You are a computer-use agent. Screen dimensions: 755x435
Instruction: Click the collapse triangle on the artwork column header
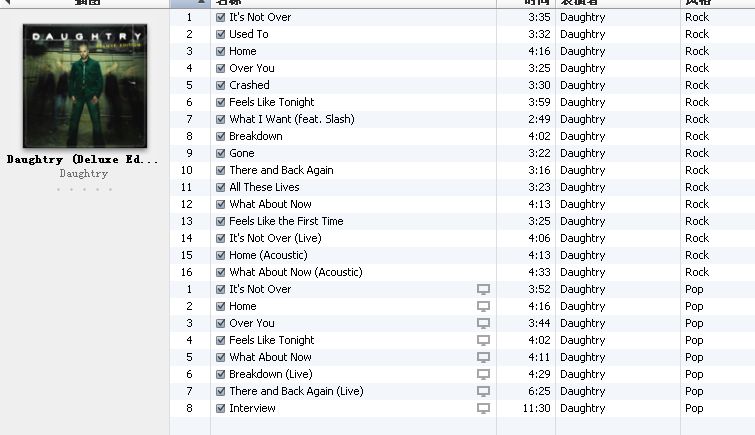pyautogui.click(x=7, y=2)
